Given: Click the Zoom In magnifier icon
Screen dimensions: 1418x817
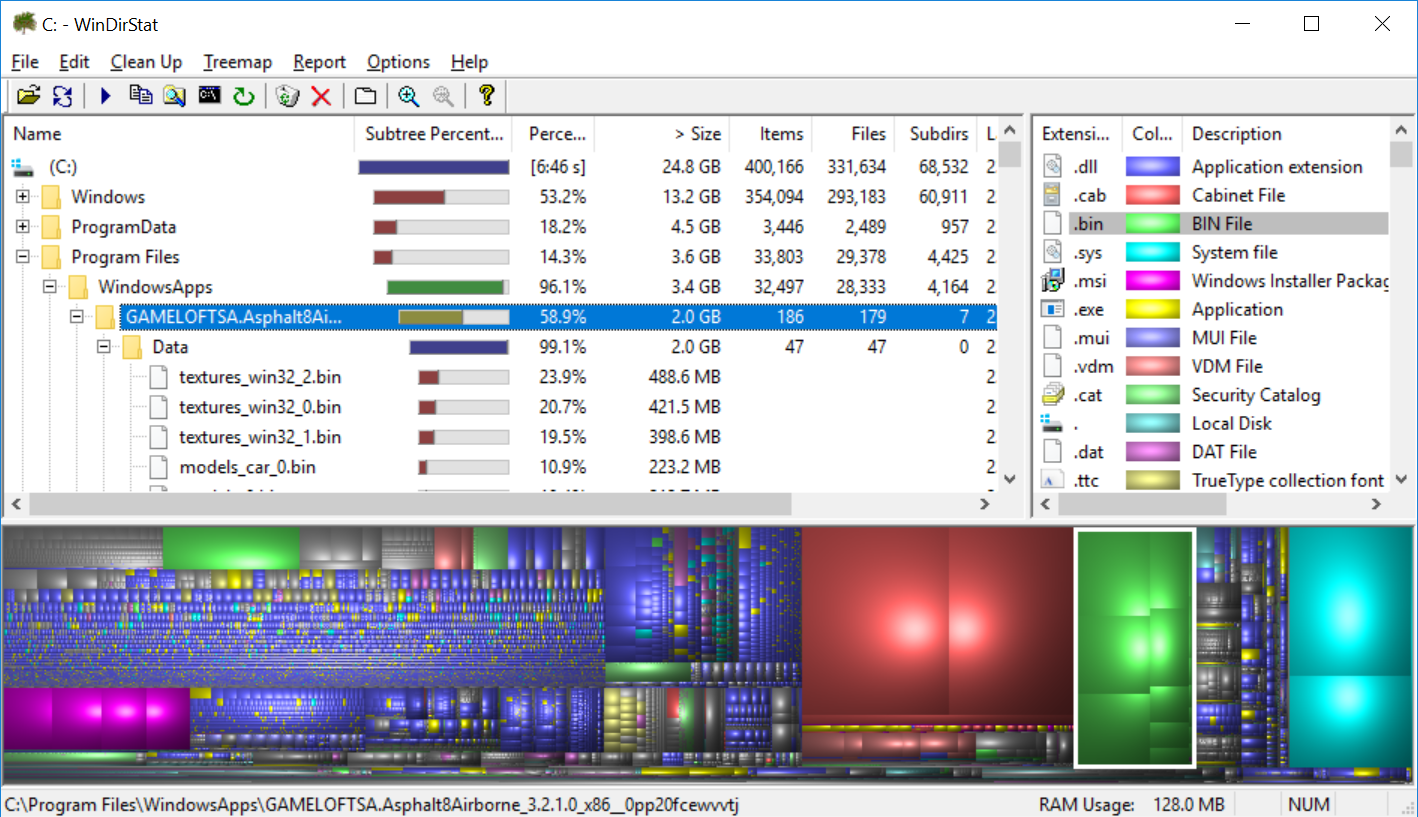Looking at the screenshot, I should pos(408,96).
